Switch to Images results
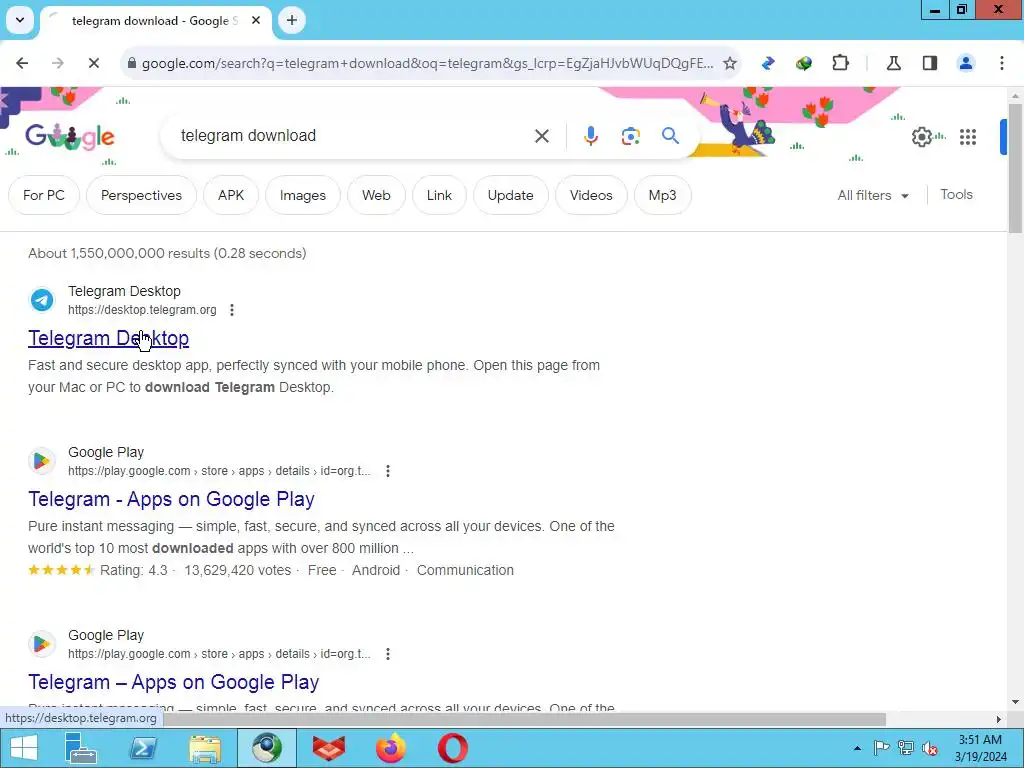The image size is (1024, 768). pyautogui.click(x=302, y=195)
